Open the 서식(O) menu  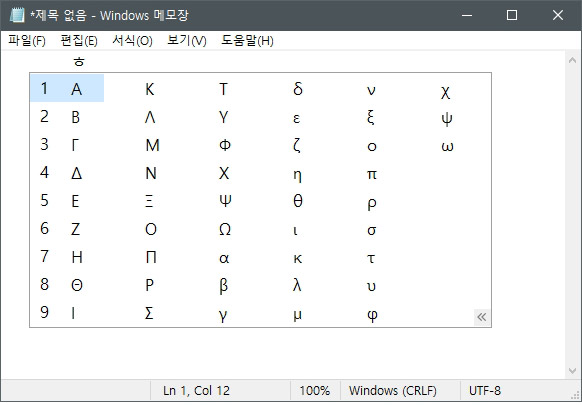point(133,40)
